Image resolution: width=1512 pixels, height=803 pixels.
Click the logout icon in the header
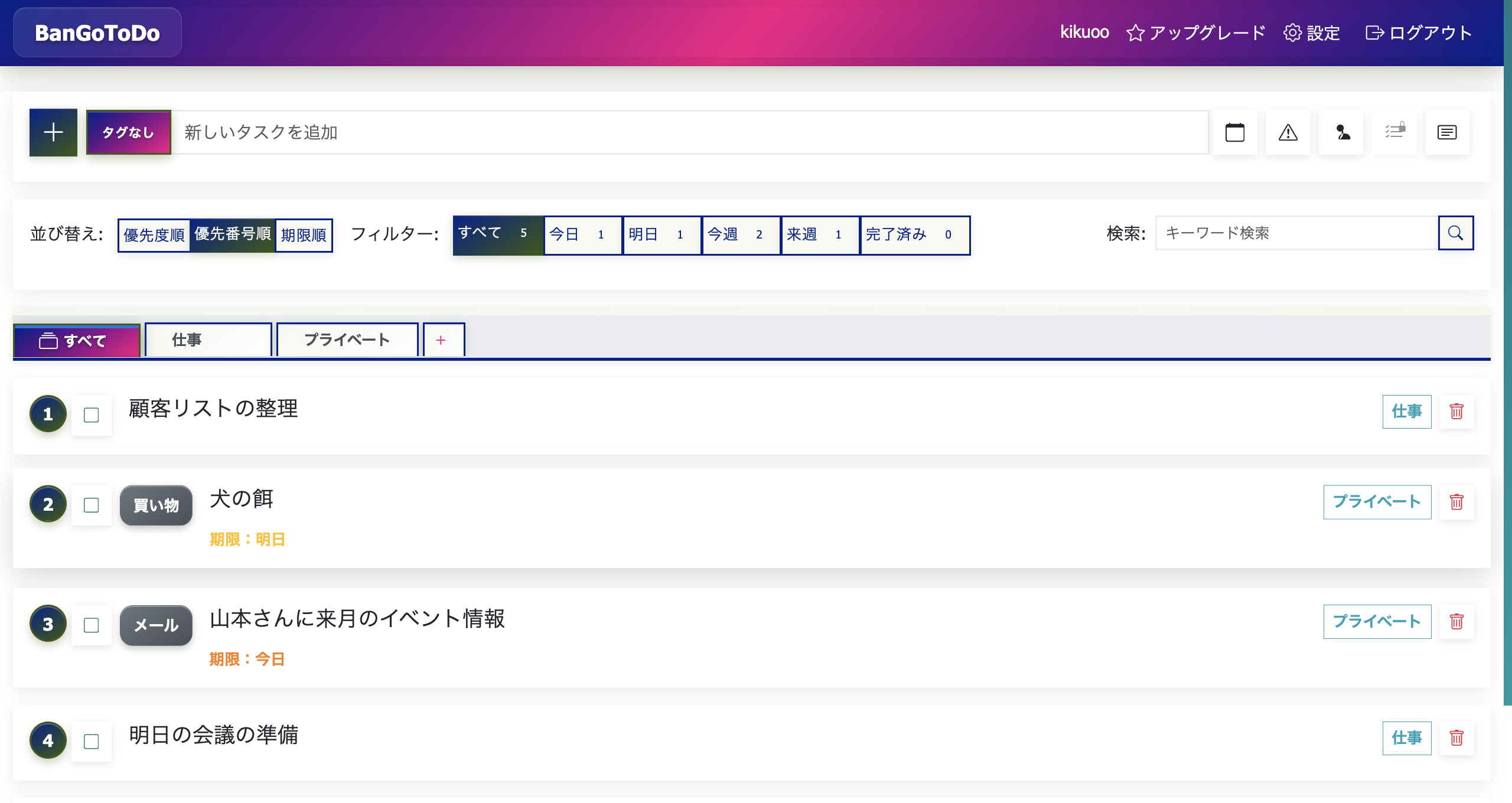pyautogui.click(x=1376, y=32)
